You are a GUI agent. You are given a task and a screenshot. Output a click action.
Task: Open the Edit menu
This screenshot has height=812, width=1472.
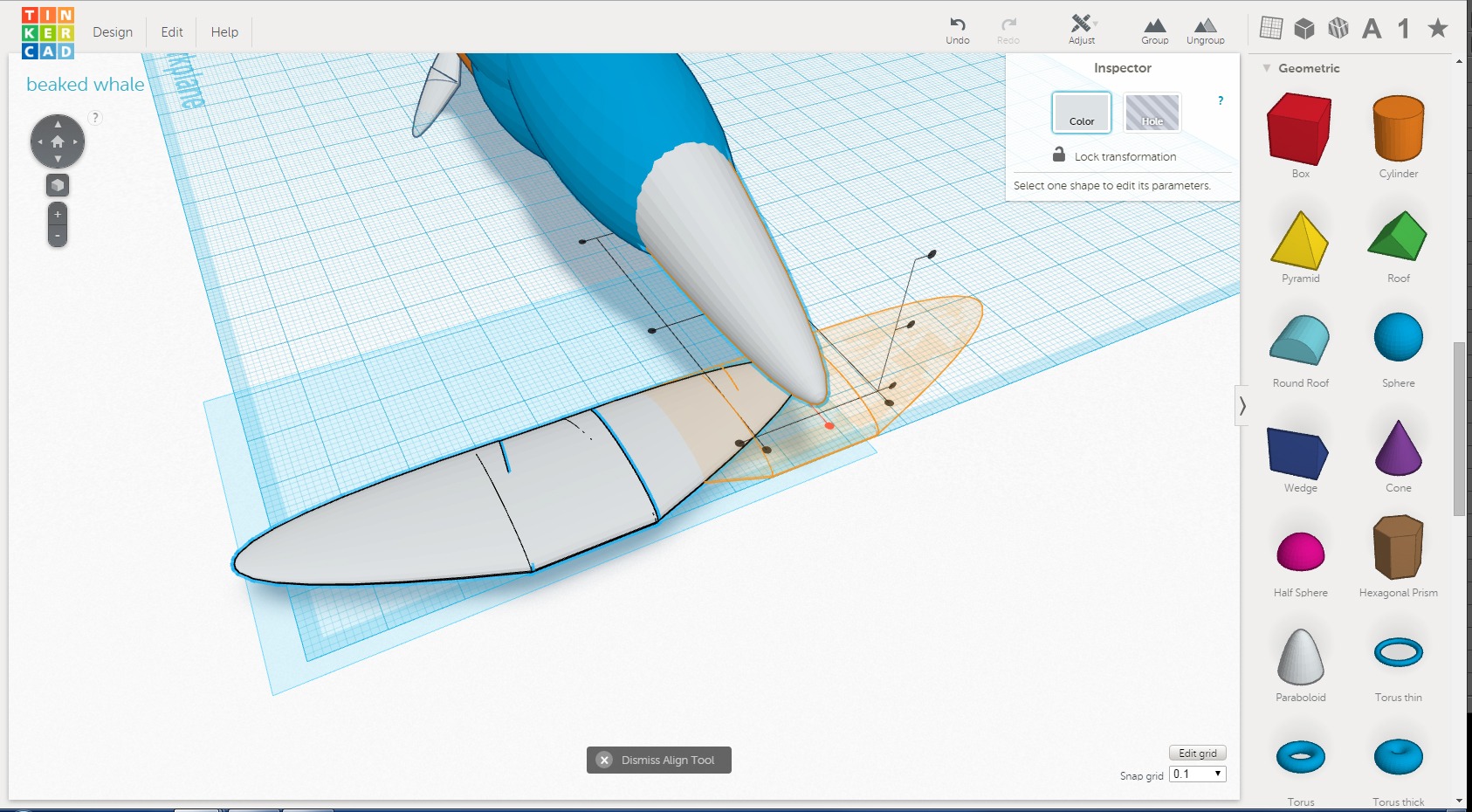[172, 32]
